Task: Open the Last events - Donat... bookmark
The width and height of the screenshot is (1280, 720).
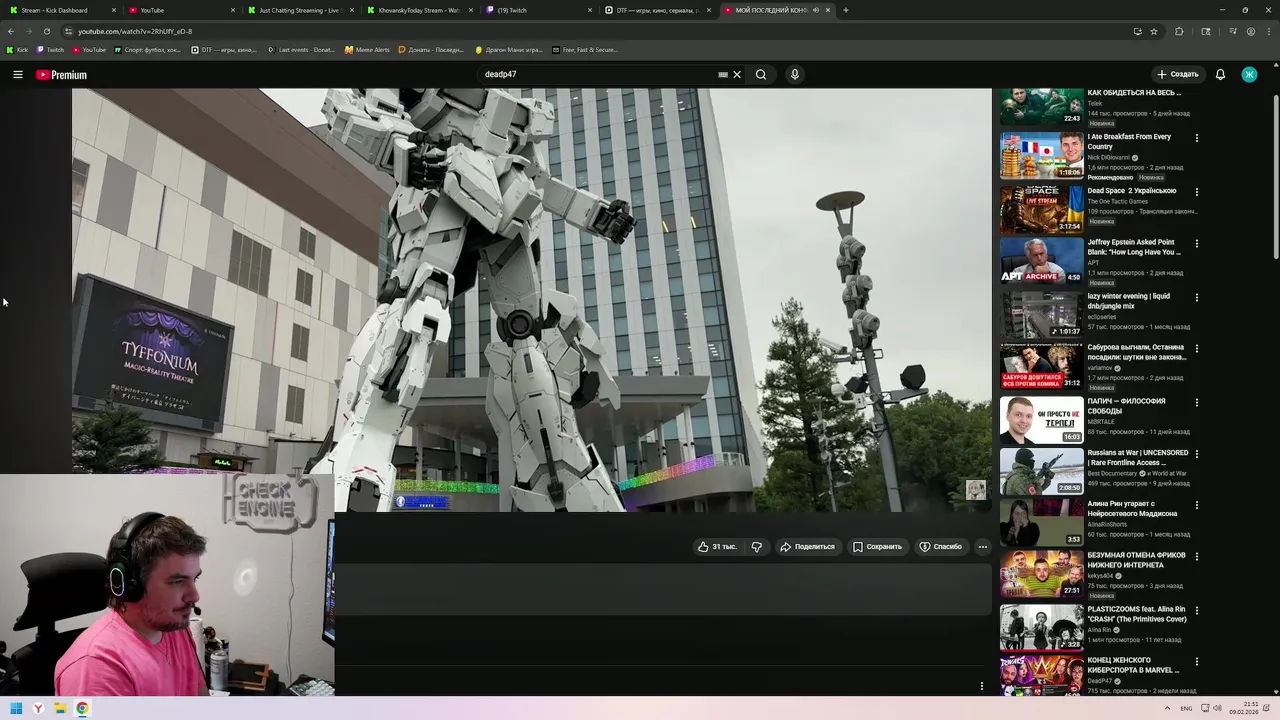Action: [301, 49]
